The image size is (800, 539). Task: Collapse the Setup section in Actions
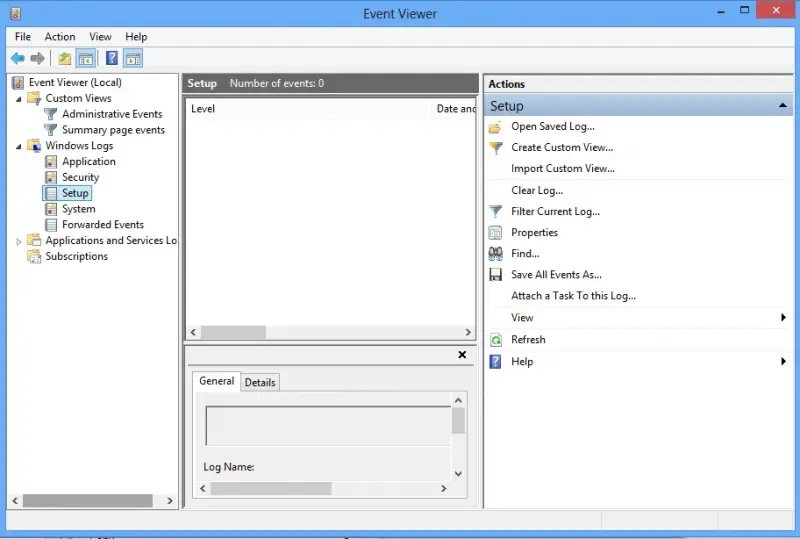click(x=782, y=106)
